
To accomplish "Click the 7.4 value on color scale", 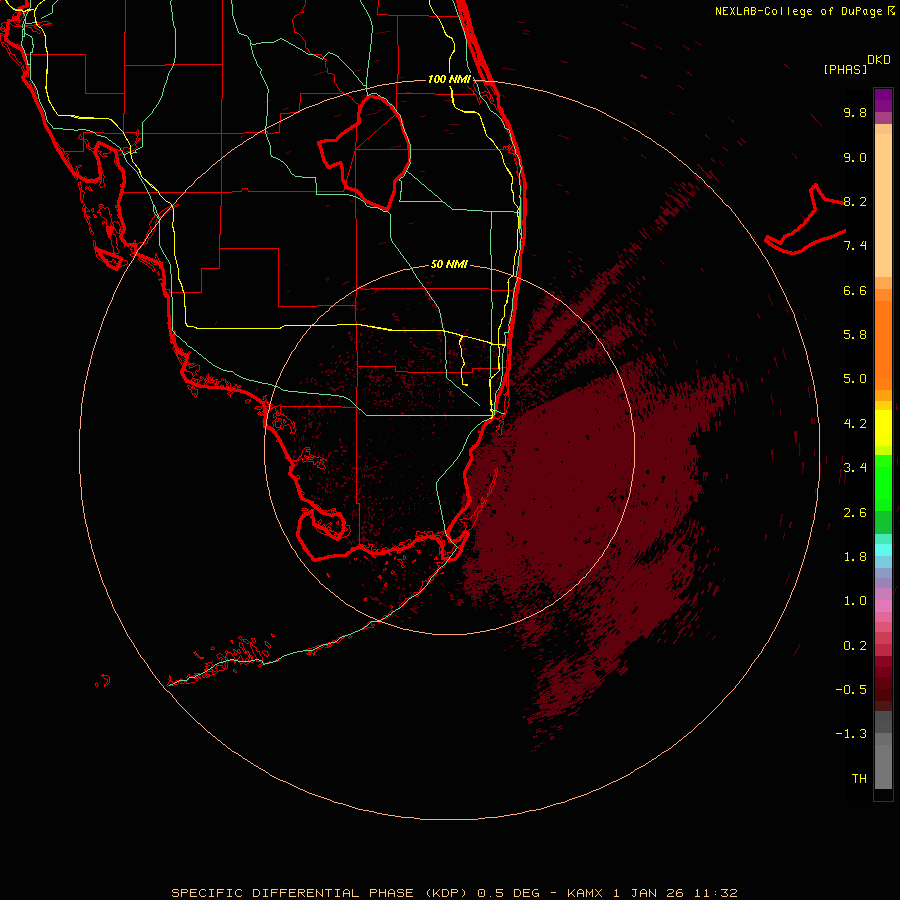I will tap(855, 246).
